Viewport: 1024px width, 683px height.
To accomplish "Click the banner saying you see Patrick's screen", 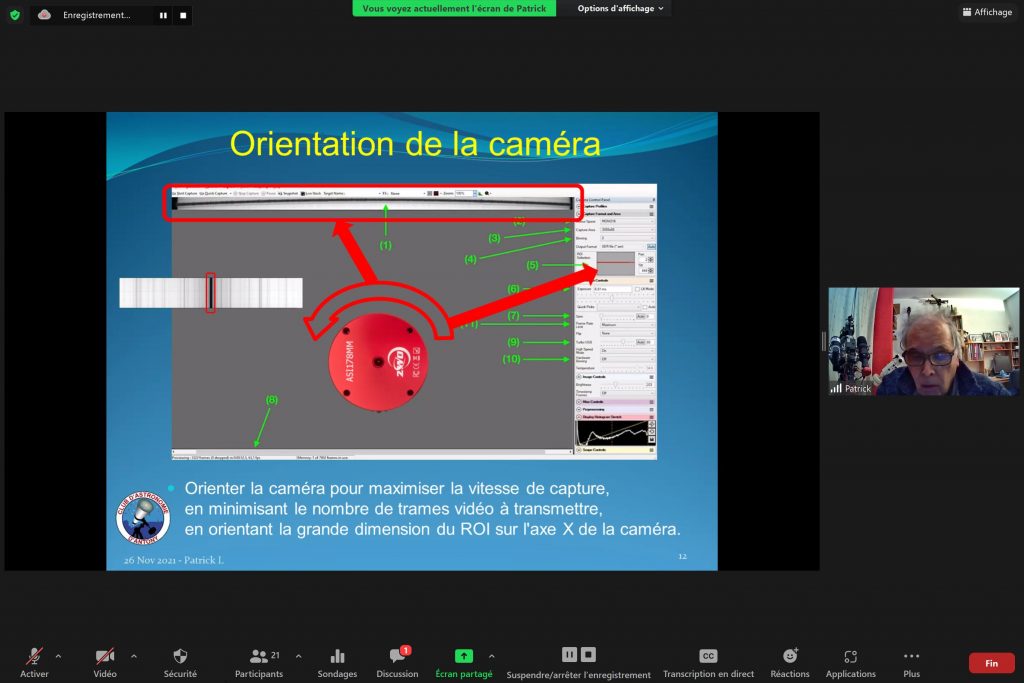I will pos(454,8).
